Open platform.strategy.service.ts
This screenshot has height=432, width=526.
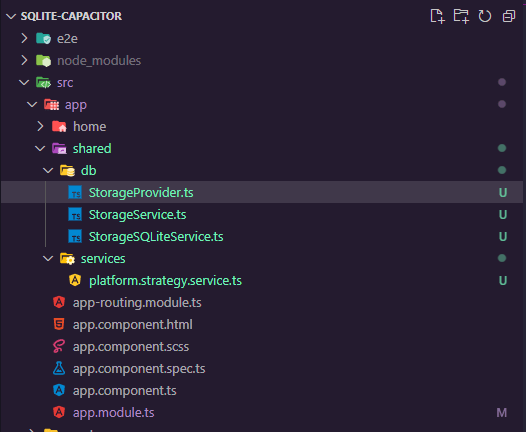coord(165,280)
